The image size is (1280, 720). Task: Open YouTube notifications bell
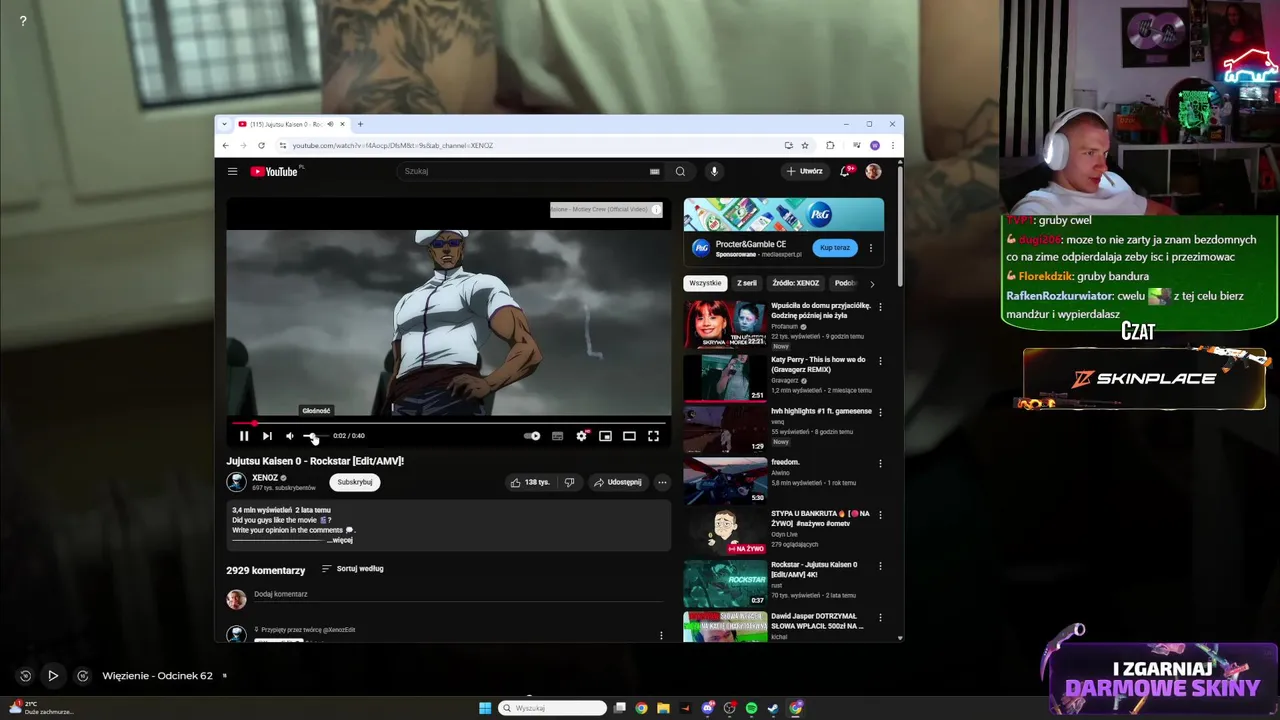coord(846,171)
